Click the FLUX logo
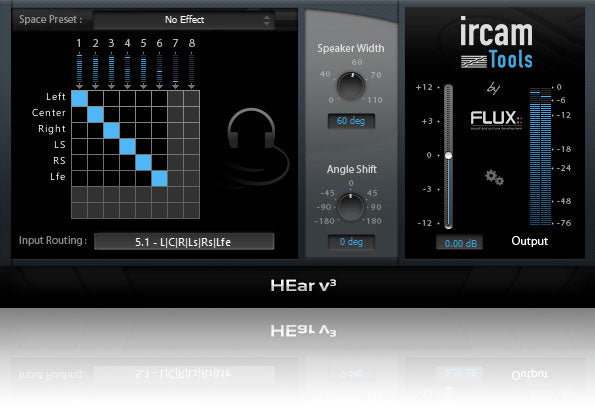The width and height of the screenshot is (595, 408). coord(496,120)
